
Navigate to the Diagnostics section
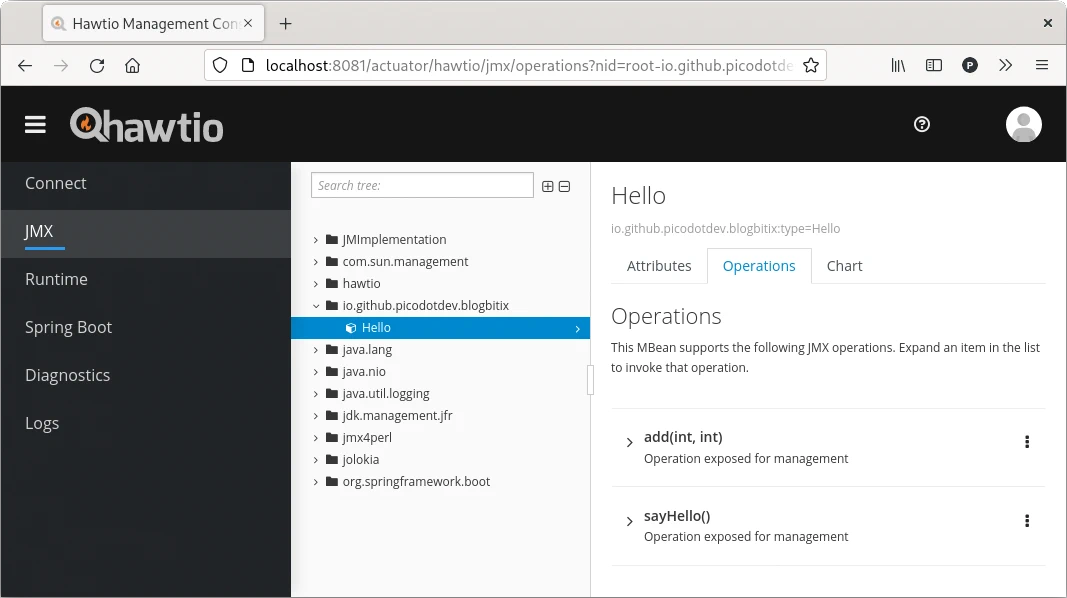coord(67,375)
